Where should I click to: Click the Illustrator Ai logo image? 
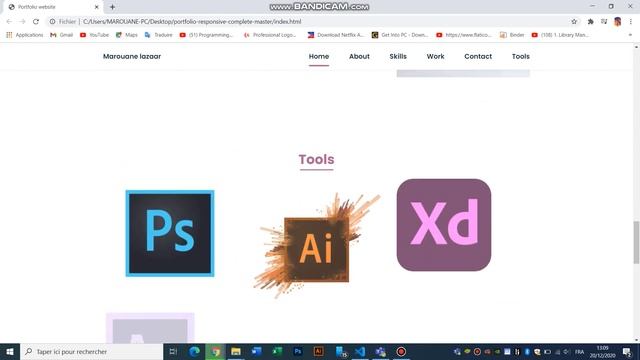(x=317, y=246)
